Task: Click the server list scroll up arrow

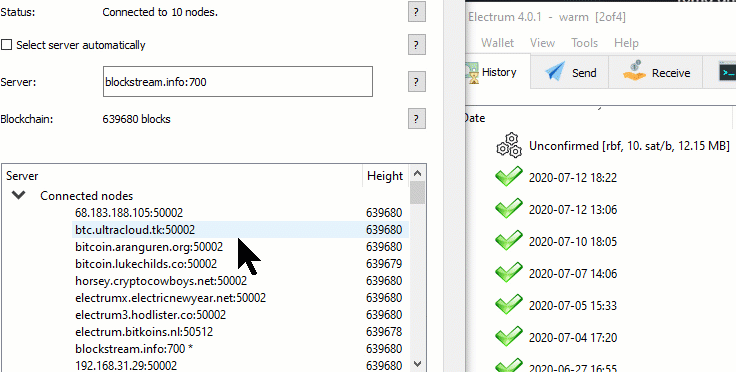Action: coord(417,173)
